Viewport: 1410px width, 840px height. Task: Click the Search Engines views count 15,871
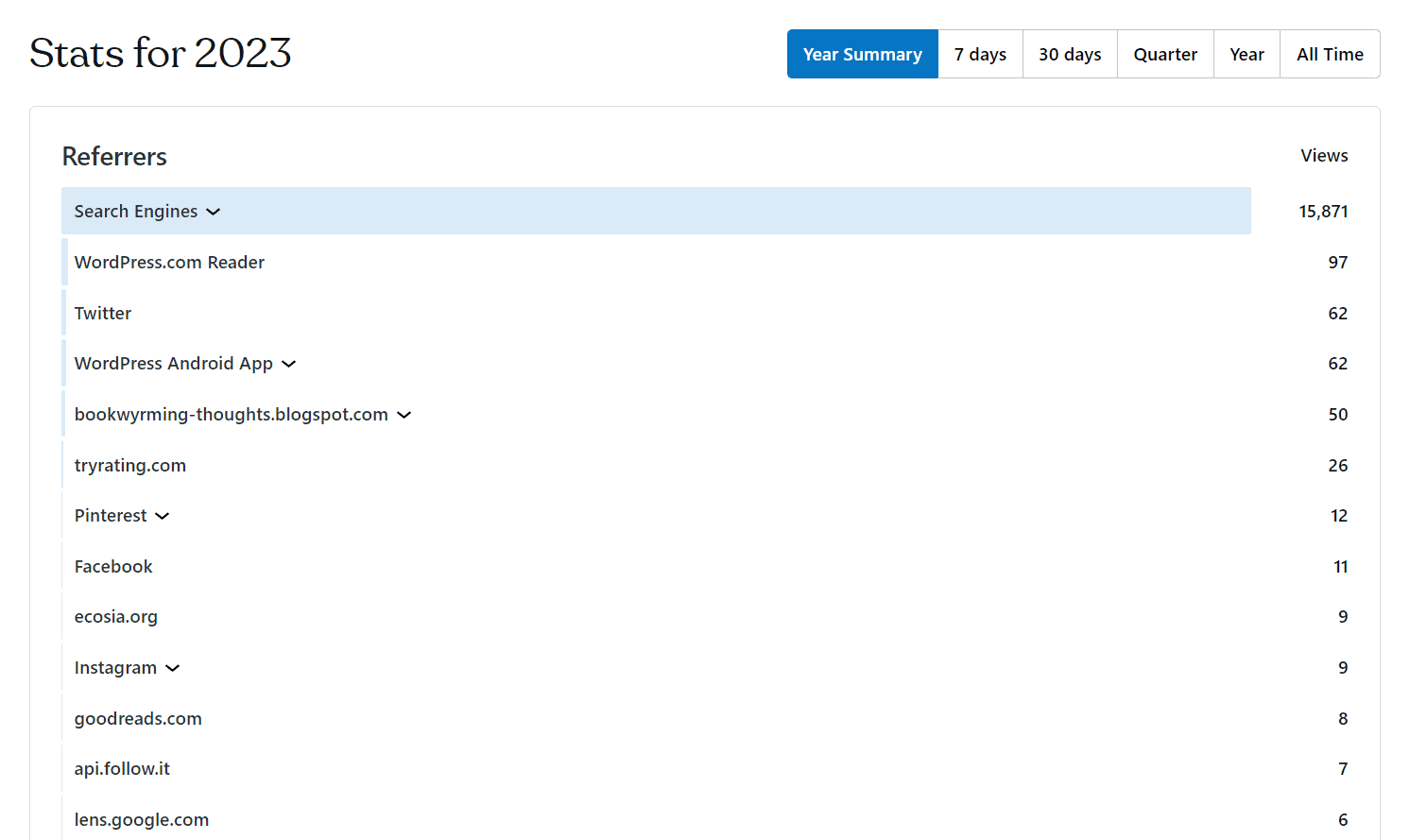1323,212
